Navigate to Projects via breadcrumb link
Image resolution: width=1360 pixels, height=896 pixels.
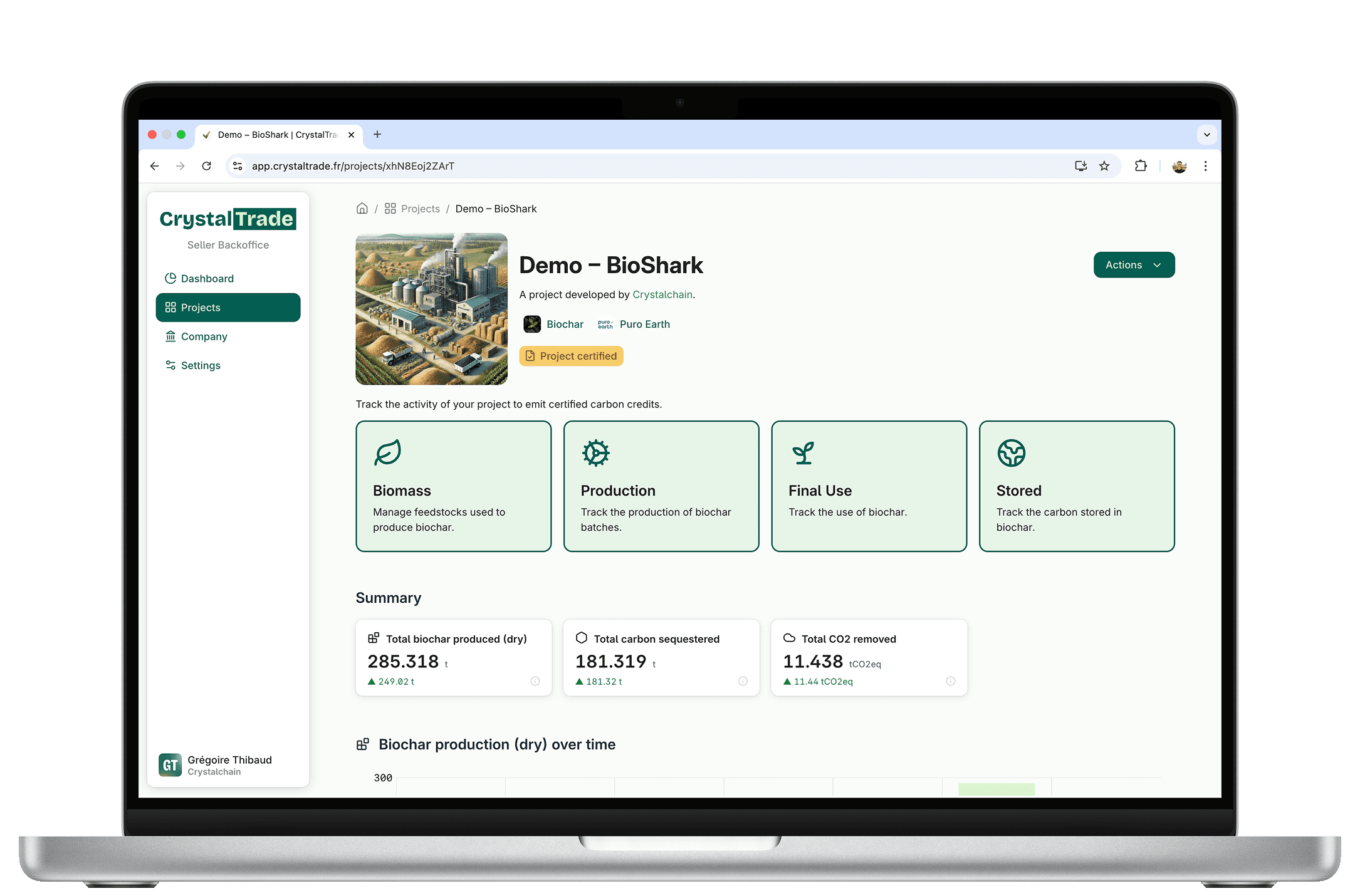(x=412, y=209)
